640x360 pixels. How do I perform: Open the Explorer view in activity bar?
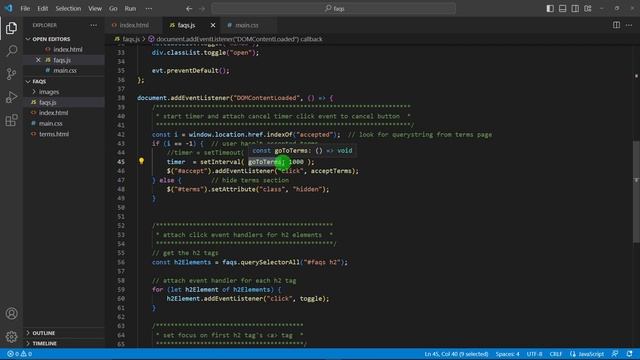(11, 28)
